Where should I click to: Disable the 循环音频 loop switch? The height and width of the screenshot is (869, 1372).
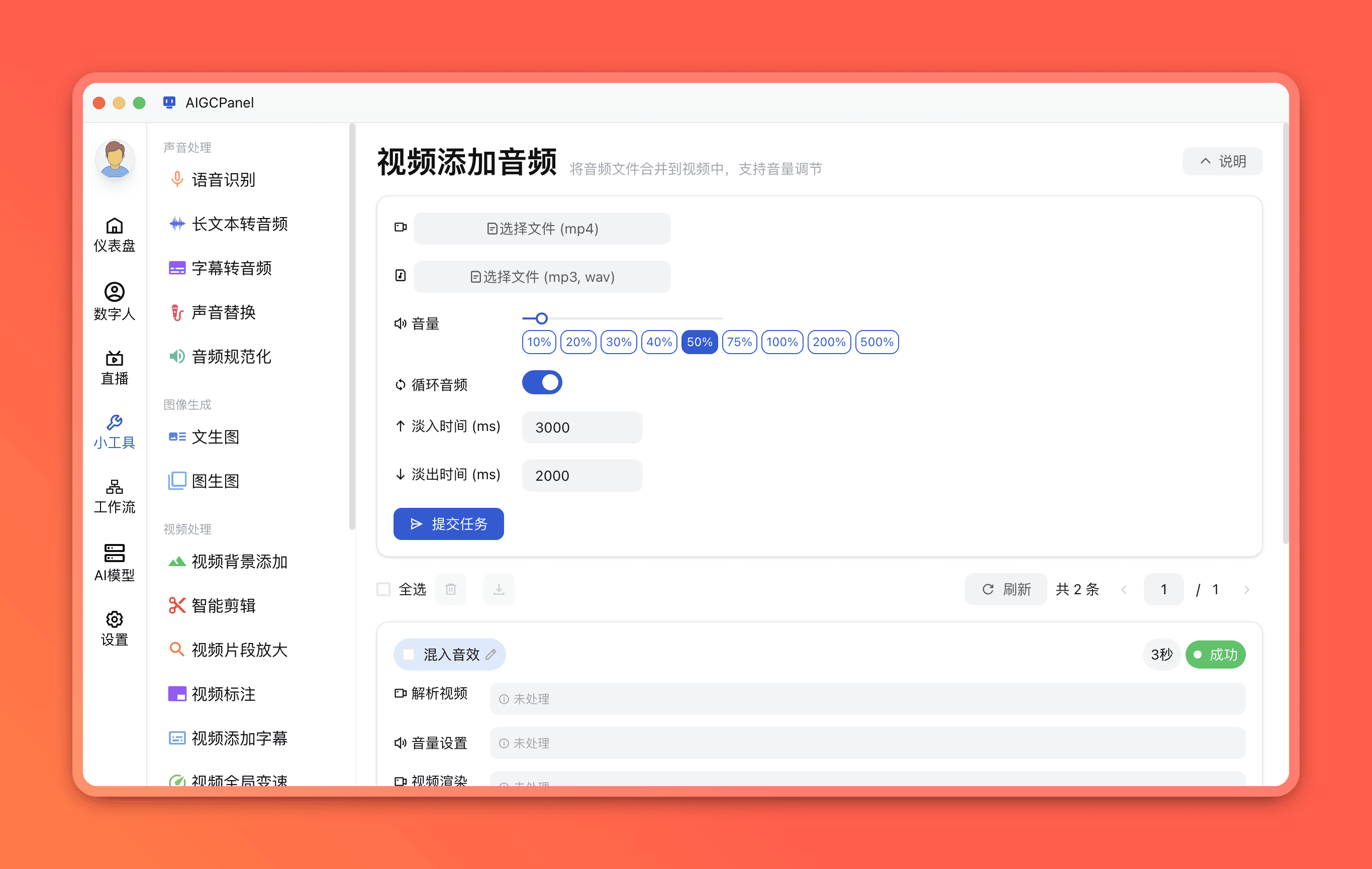[542, 383]
